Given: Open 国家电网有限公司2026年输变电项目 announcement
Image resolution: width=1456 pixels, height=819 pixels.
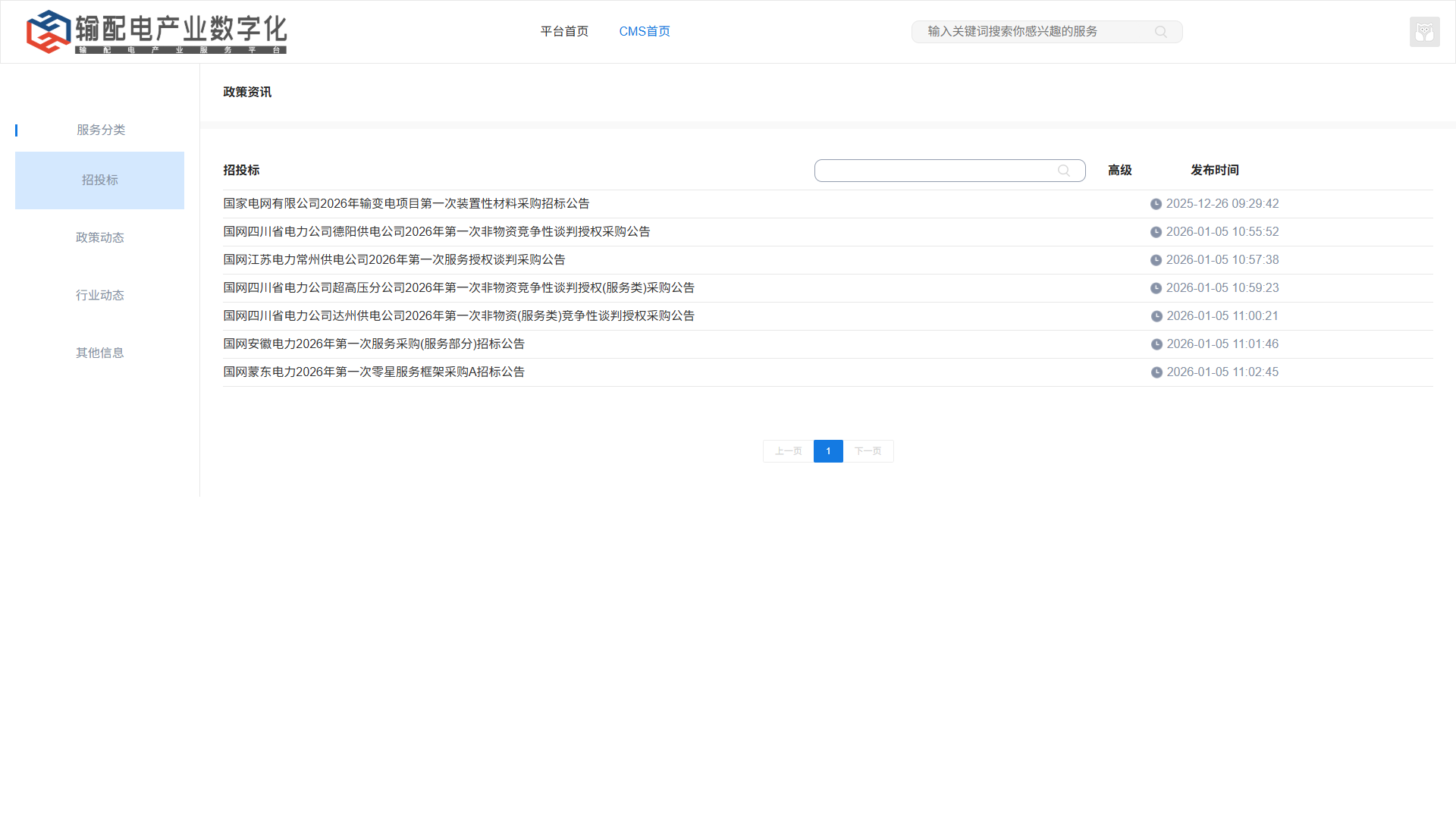Looking at the screenshot, I should click(406, 203).
